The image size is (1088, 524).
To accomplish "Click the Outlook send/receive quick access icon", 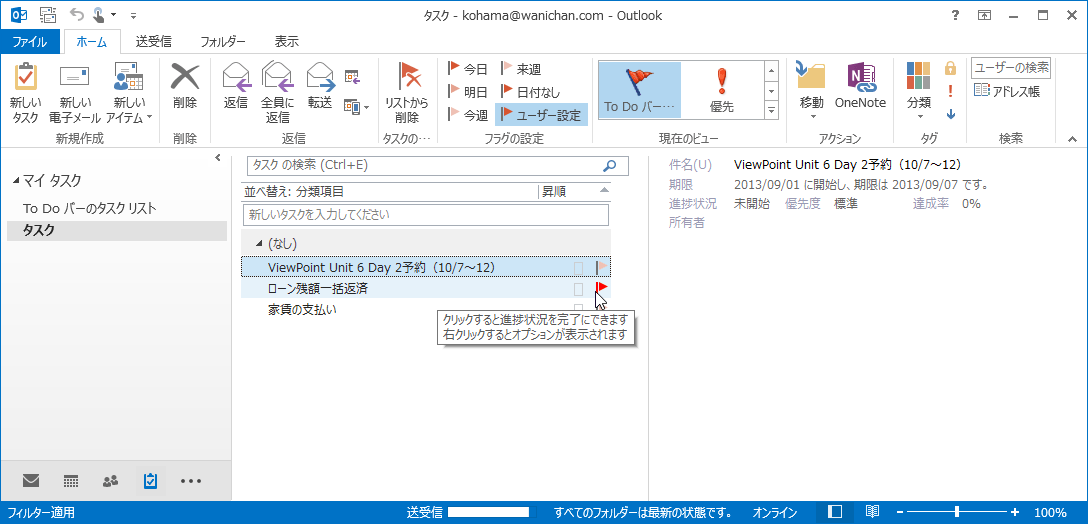I will point(48,15).
